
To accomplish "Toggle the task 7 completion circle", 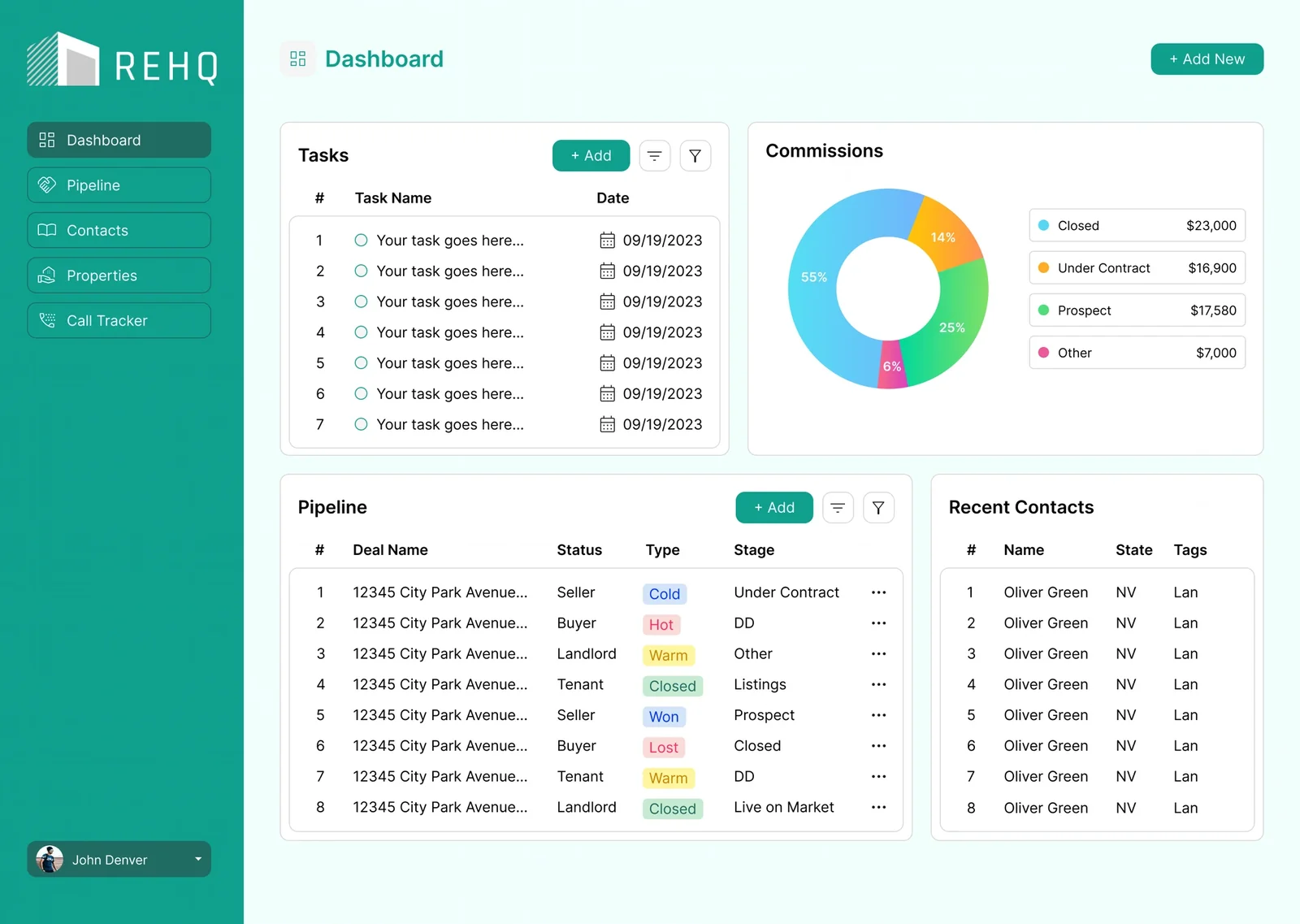I will 361,424.
